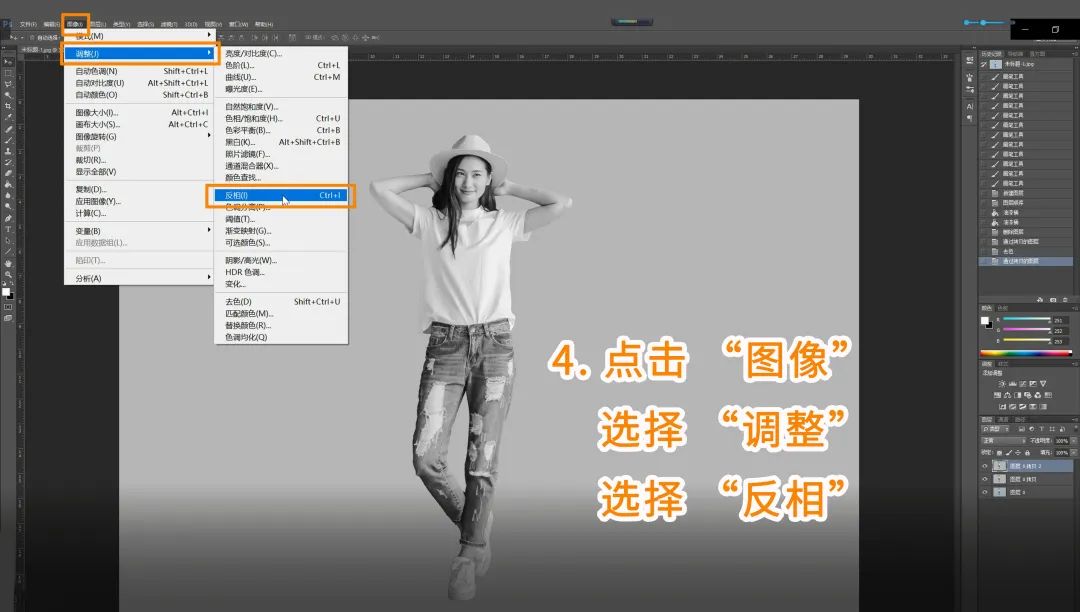Choose 画布大小(S) menu entry
Screen dimensions: 1080x612
140,125
